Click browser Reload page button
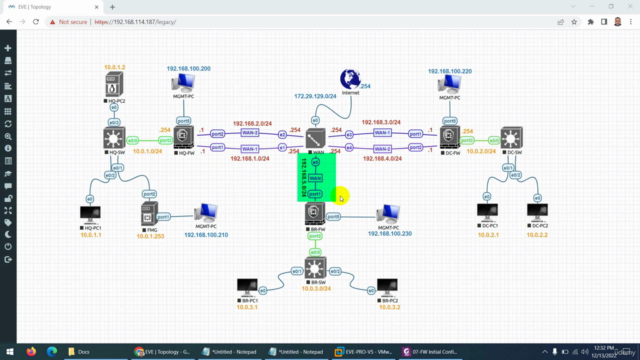Screen dimensions: 640x360 tap(36, 22)
